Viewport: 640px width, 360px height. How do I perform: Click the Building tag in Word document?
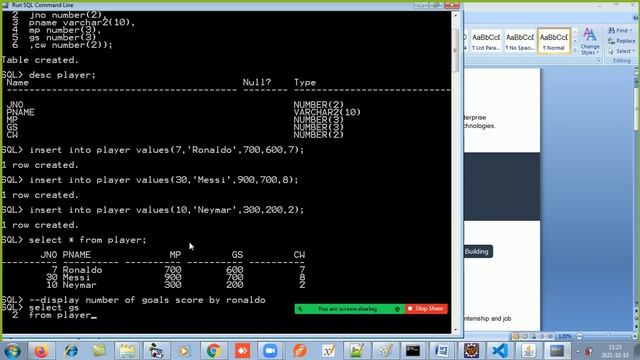pos(477,251)
